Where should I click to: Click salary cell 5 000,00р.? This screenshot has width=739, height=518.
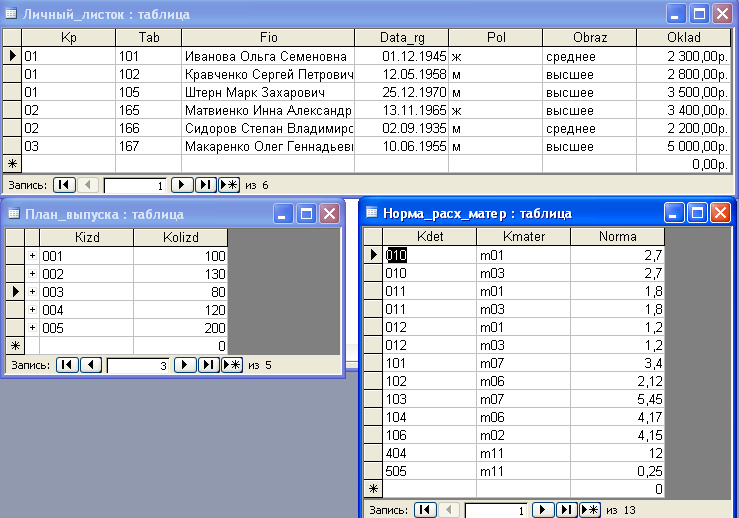[x=683, y=146]
